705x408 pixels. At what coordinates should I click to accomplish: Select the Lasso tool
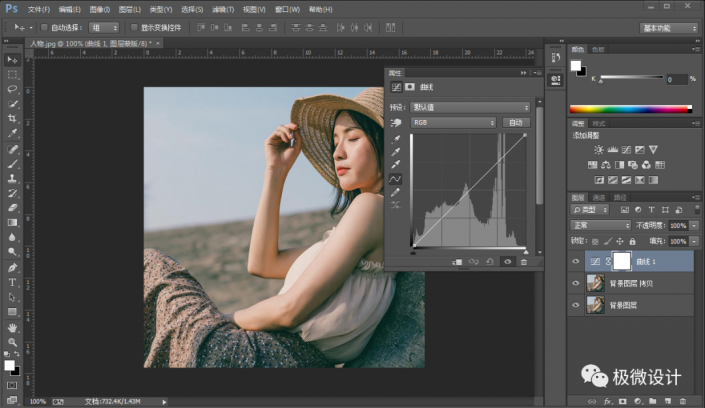click(x=13, y=89)
